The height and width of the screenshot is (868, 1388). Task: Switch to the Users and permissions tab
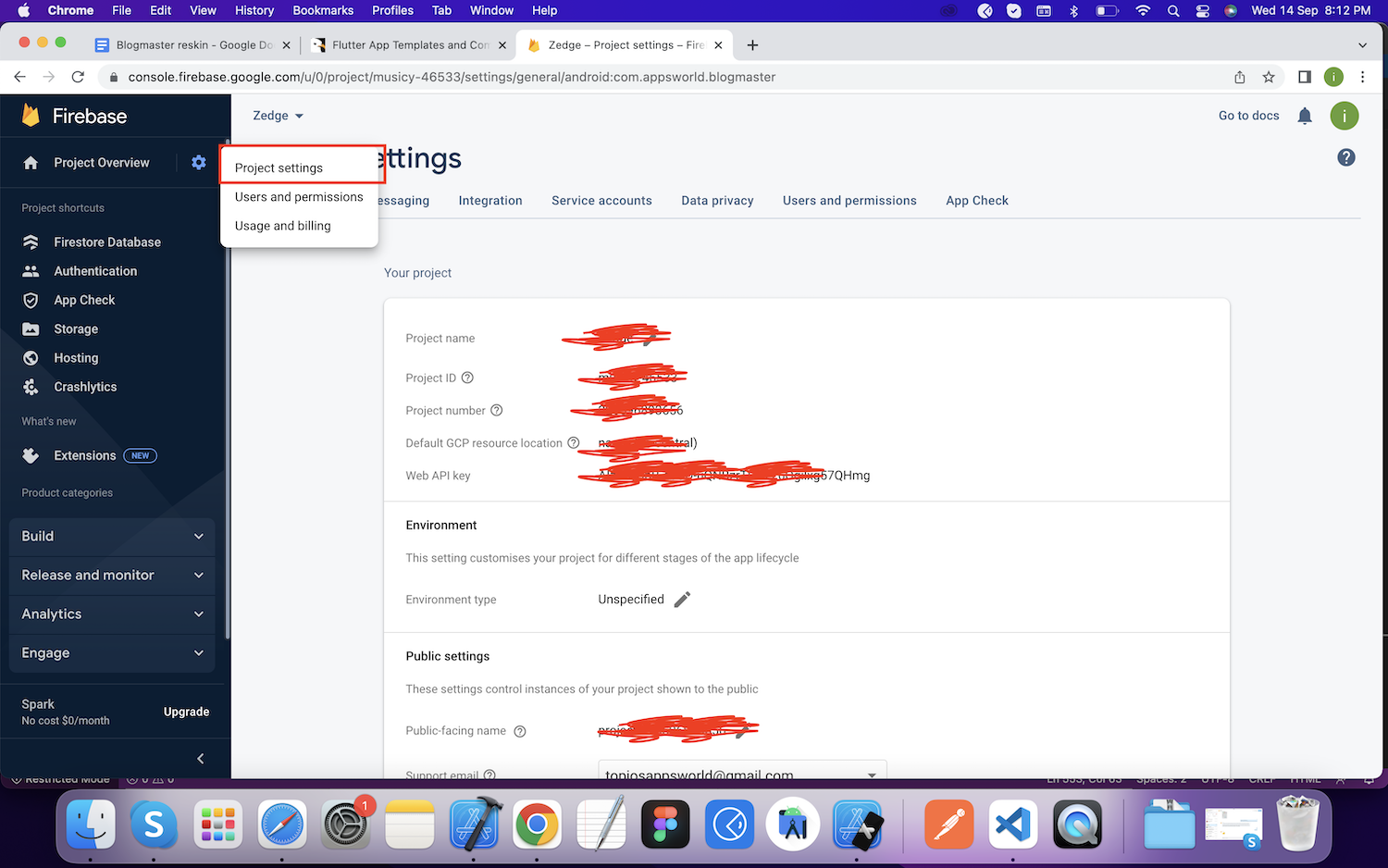[x=849, y=201]
